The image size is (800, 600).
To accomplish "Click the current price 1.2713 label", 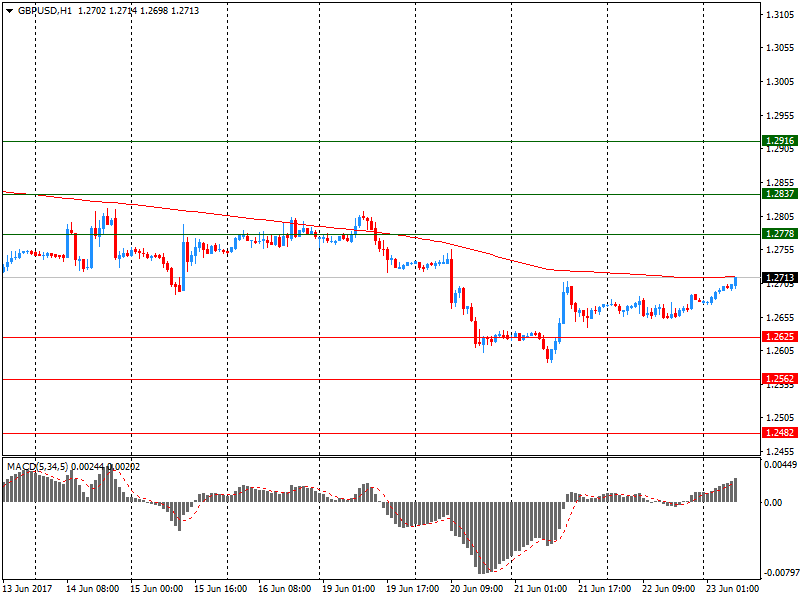I will click(x=780, y=278).
